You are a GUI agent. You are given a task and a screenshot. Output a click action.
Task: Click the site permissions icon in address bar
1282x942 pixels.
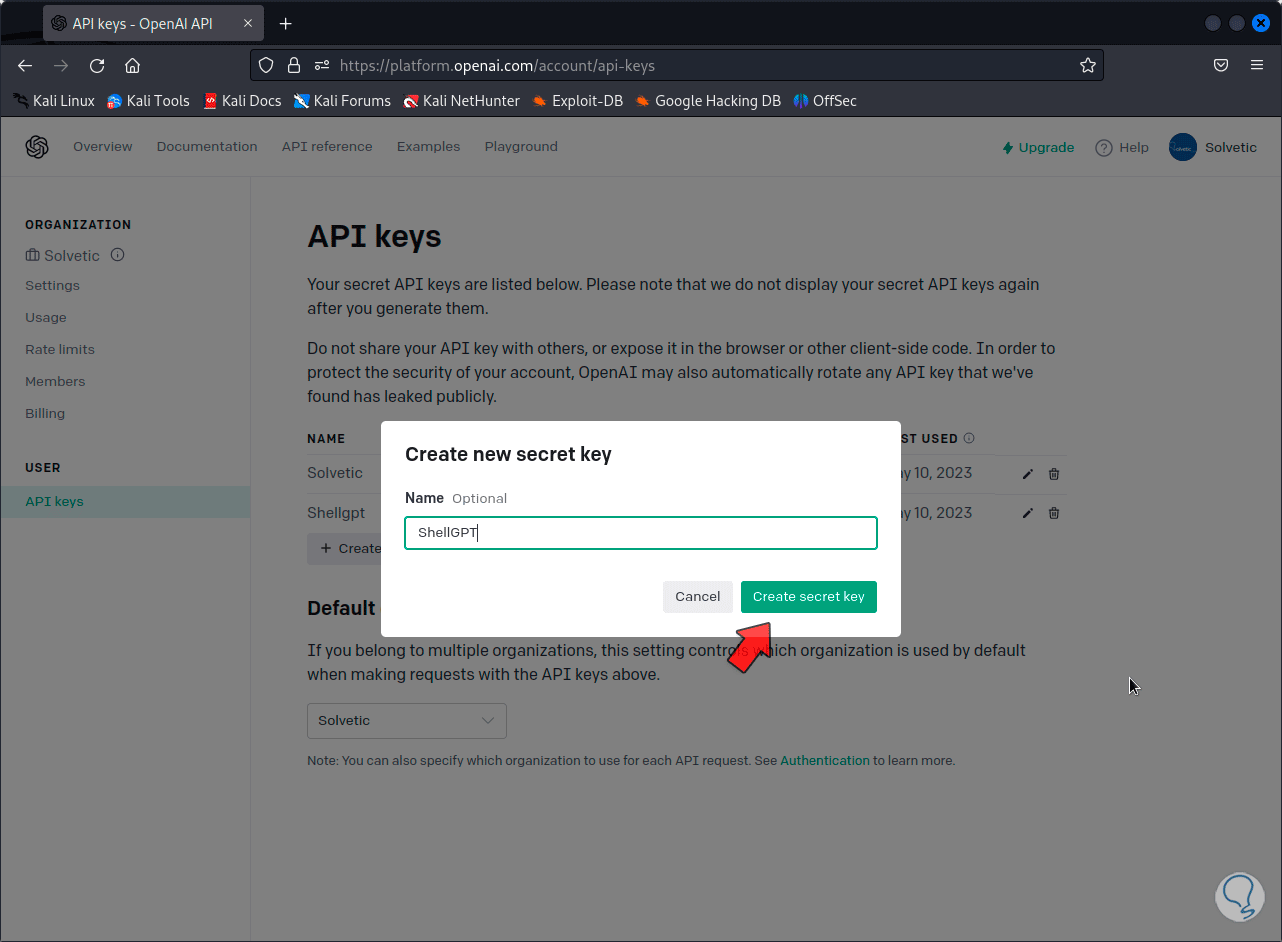coord(322,66)
